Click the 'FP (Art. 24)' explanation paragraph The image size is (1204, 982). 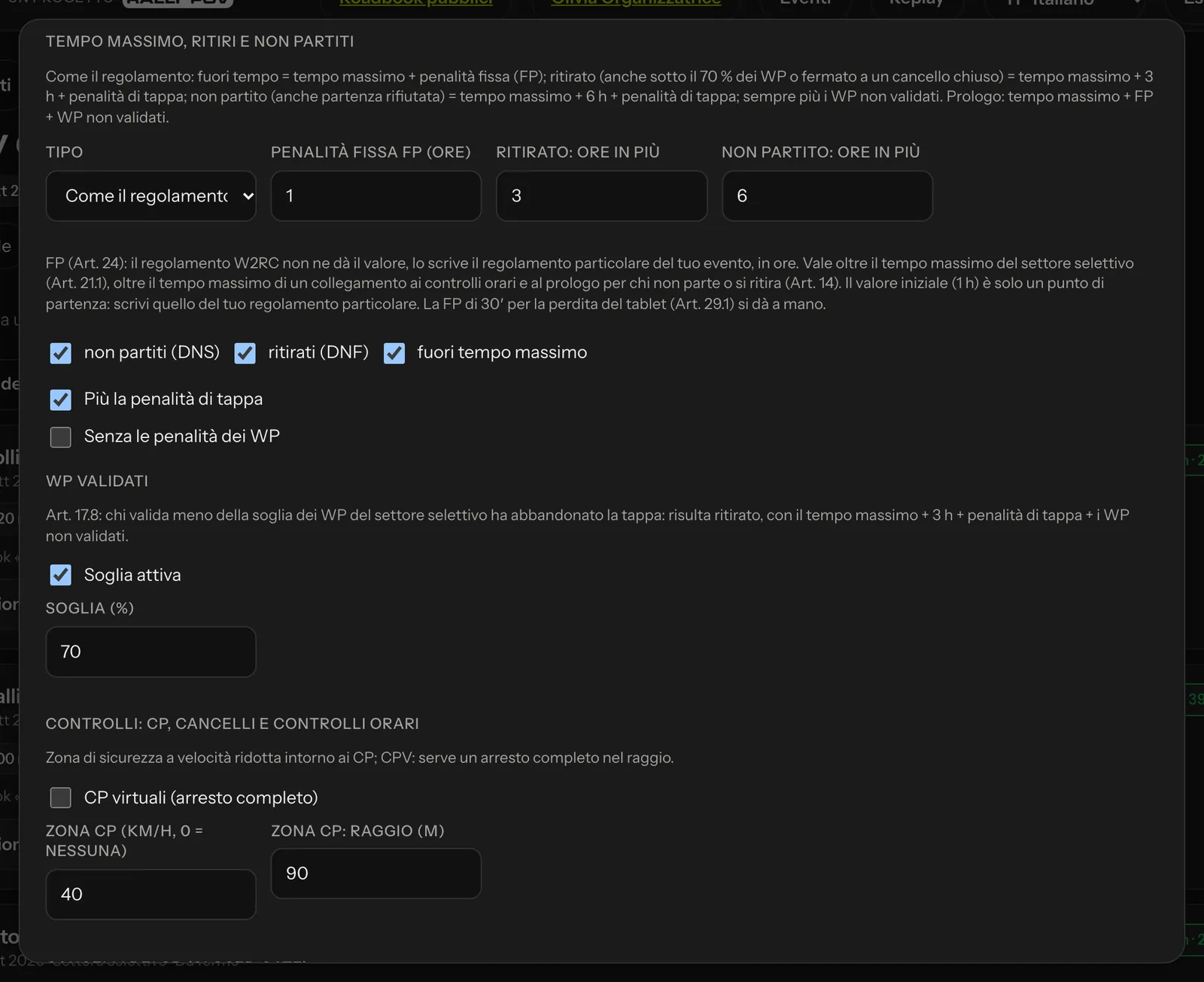pyautogui.click(x=589, y=284)
